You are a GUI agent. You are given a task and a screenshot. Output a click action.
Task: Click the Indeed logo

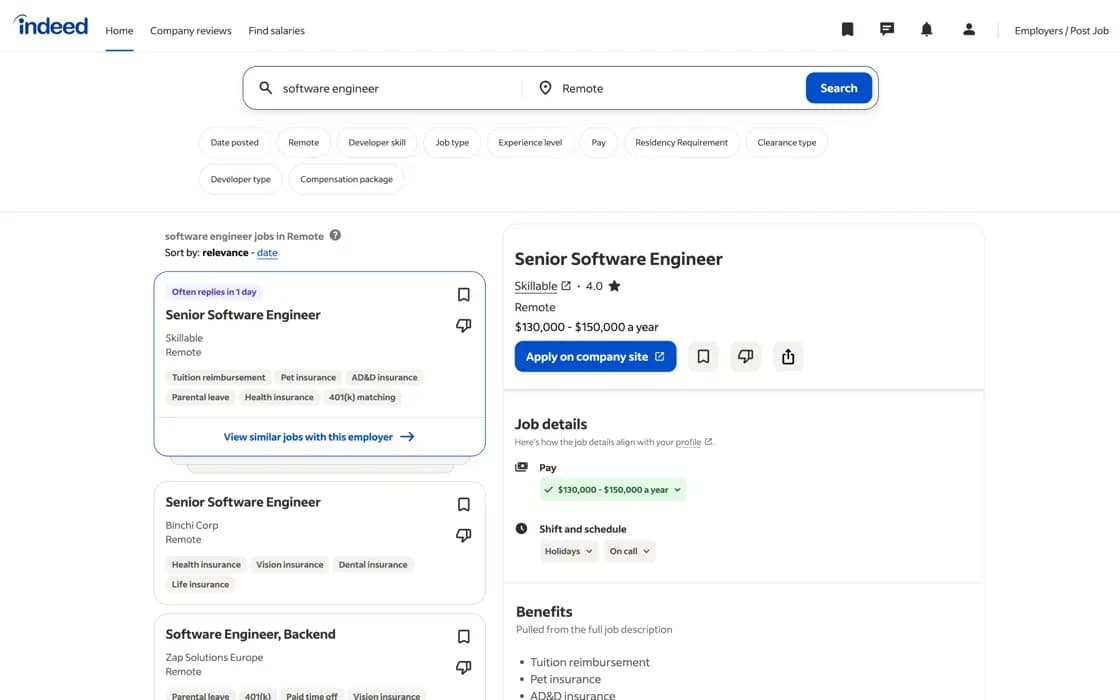coord(51,26)
